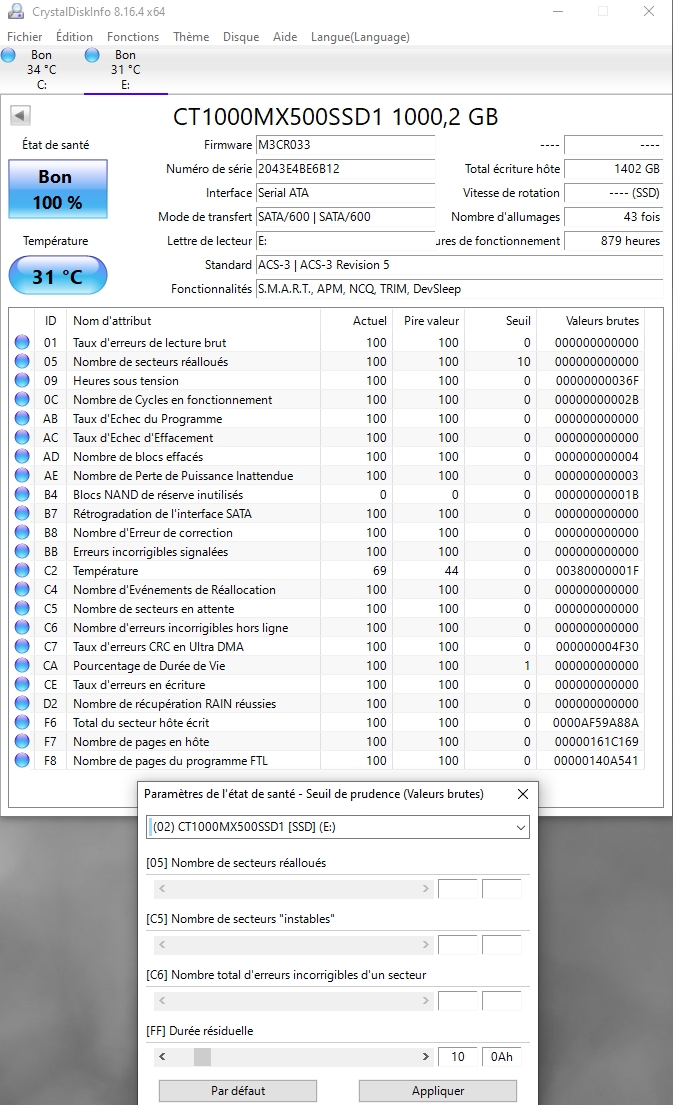Click status orb for F8 pages du programme FTL
The width and height of the screenshot is (673, 1105).
pyautogui.click(x=23, y=760)
